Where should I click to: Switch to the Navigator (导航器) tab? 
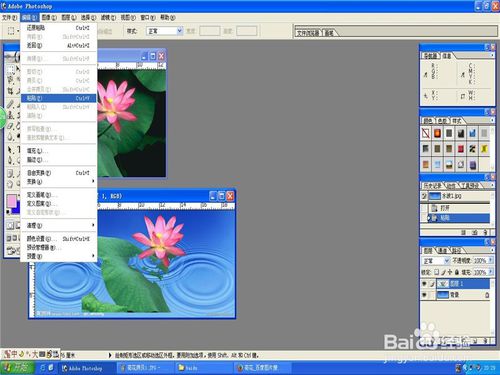(430, 56)
